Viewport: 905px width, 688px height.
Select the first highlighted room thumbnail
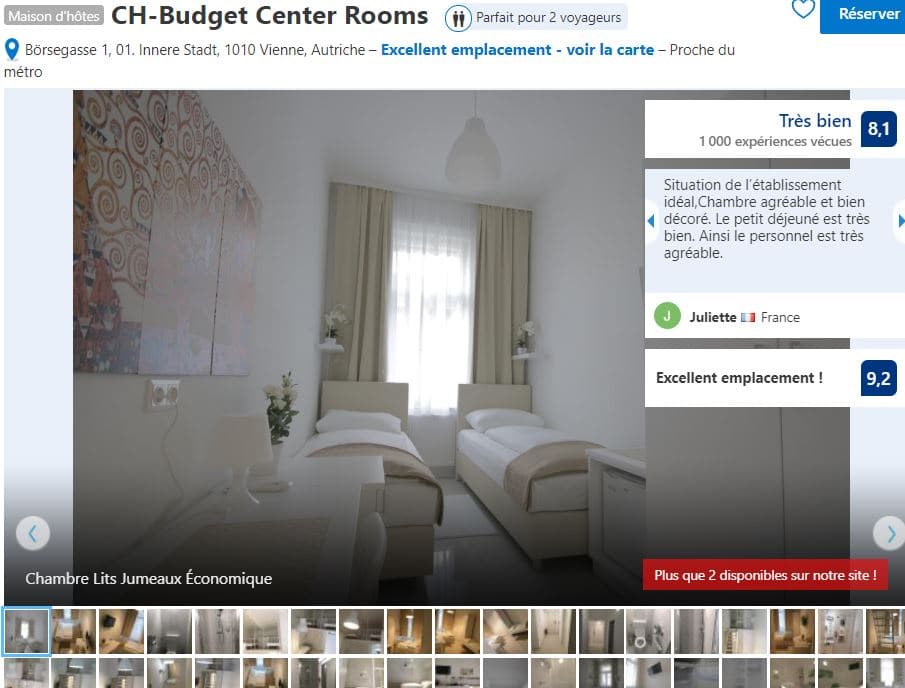point(27,631)
